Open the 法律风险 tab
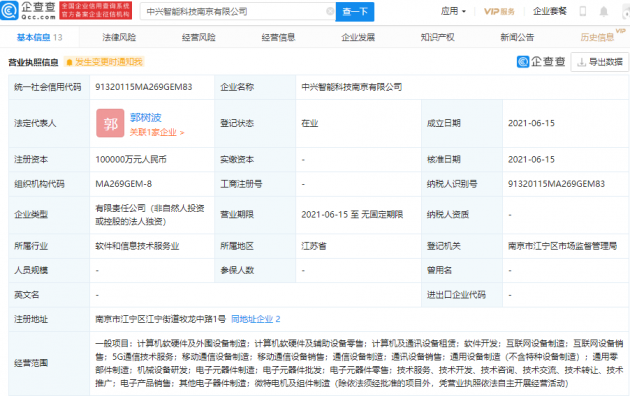This screenshot has width=630, height=396. pos(119,37)
